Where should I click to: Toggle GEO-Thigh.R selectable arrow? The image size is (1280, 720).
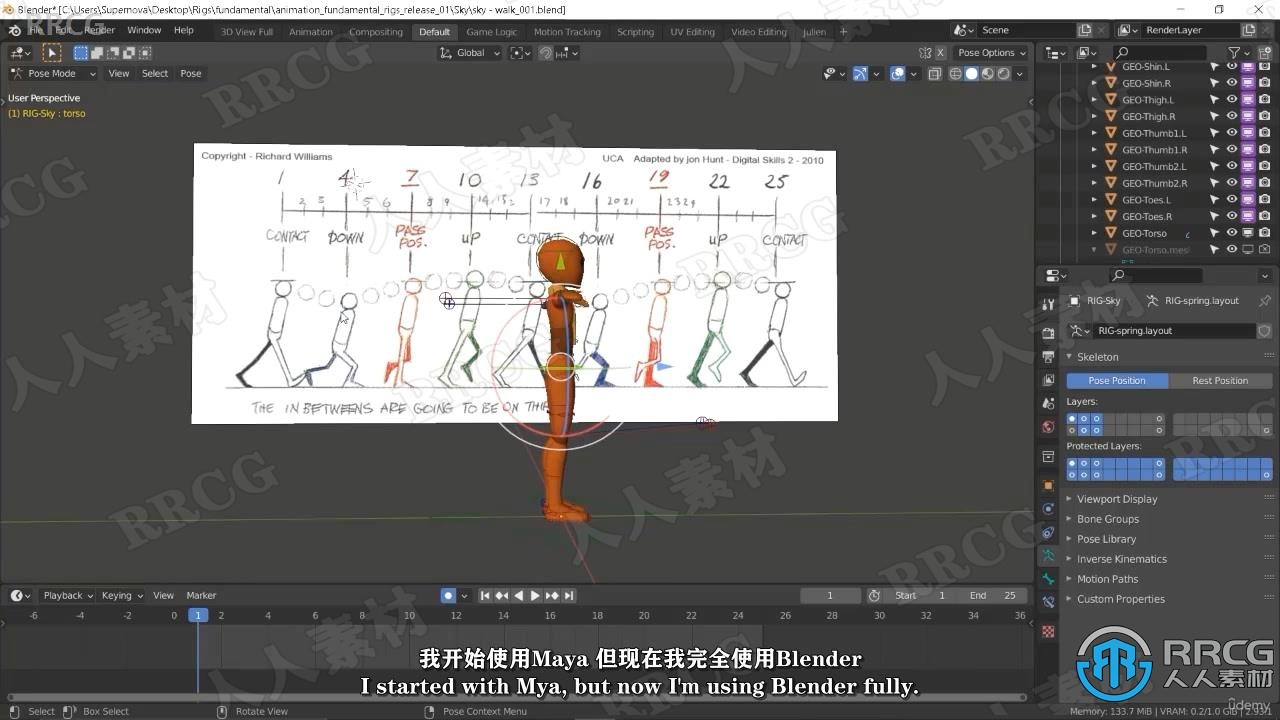(1215, 117)
